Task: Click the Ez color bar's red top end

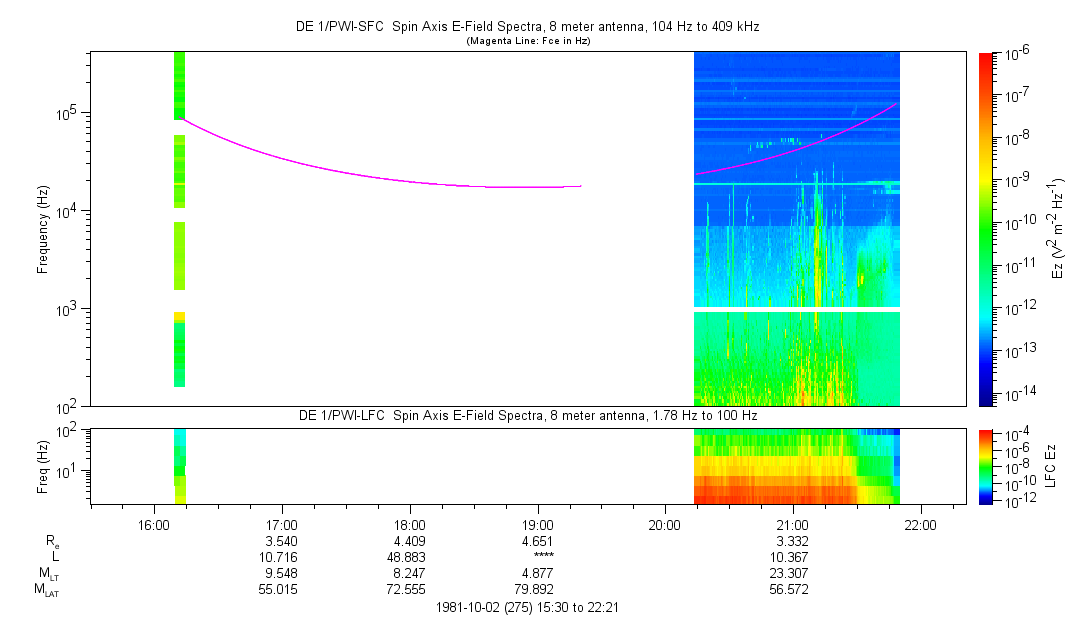Action: coord(985,58)
